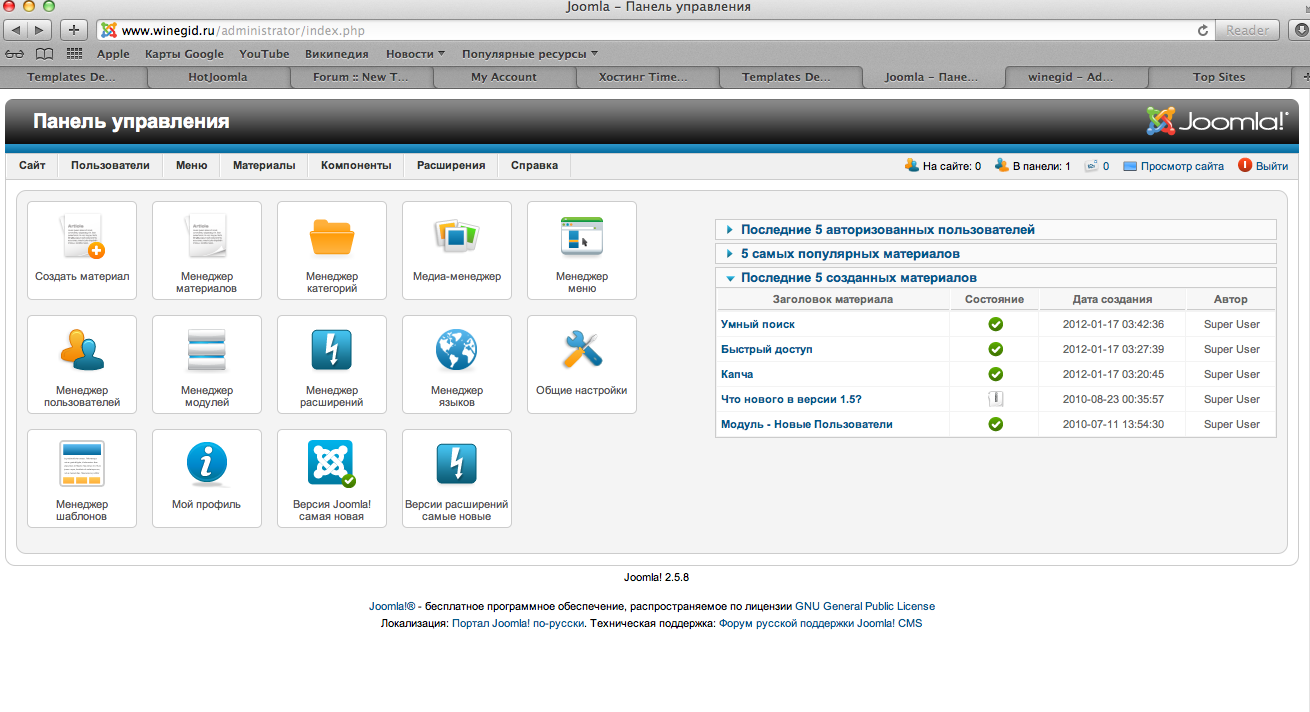The width and height of the screenshot is (1310, 712).
Task: Open the Пользователи menu
Action: (x=110, y=166)
